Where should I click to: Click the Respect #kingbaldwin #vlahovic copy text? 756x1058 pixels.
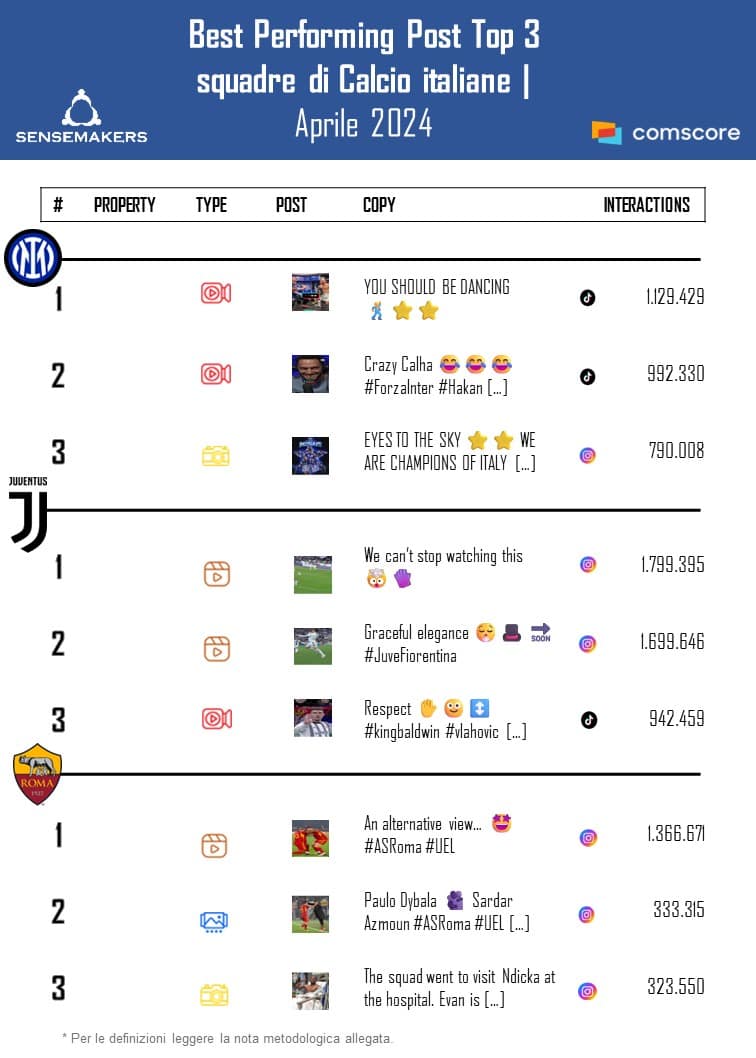(444, 720)
